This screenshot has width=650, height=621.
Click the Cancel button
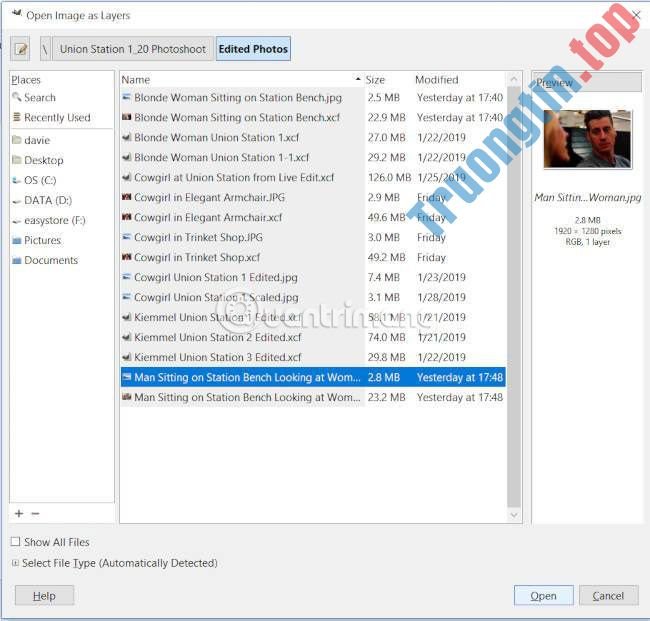point(608,596)
